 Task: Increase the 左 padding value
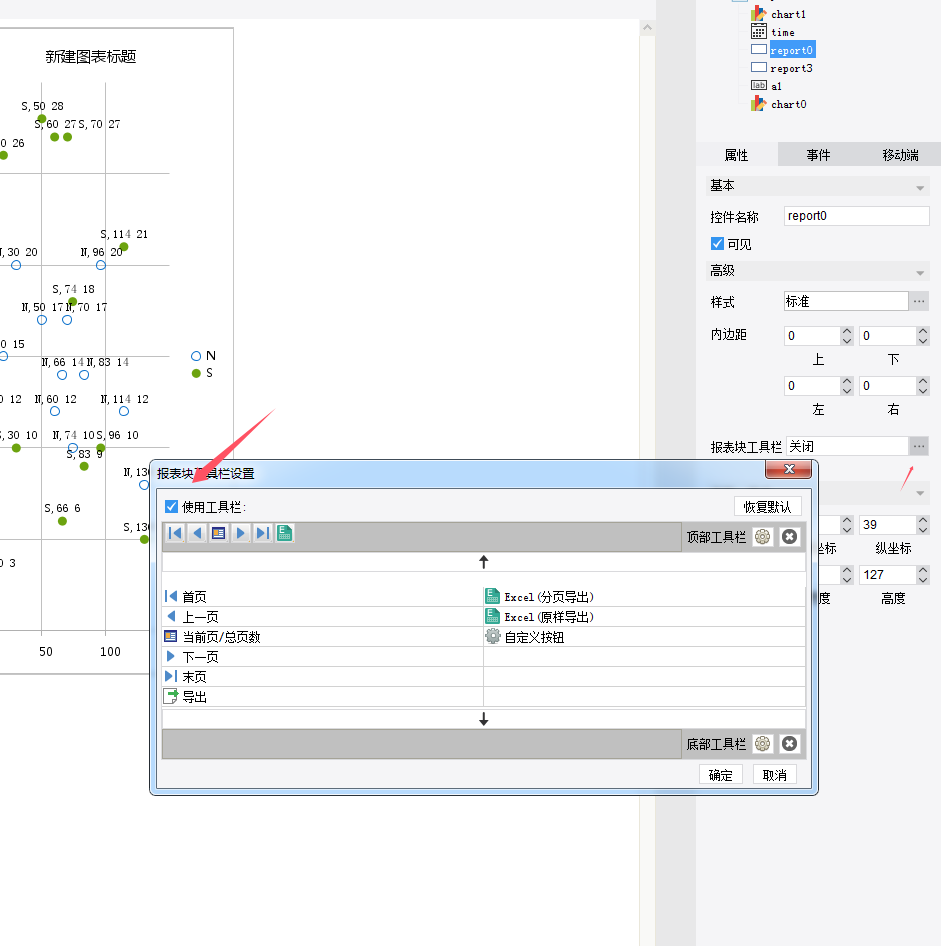coord(847,381)
